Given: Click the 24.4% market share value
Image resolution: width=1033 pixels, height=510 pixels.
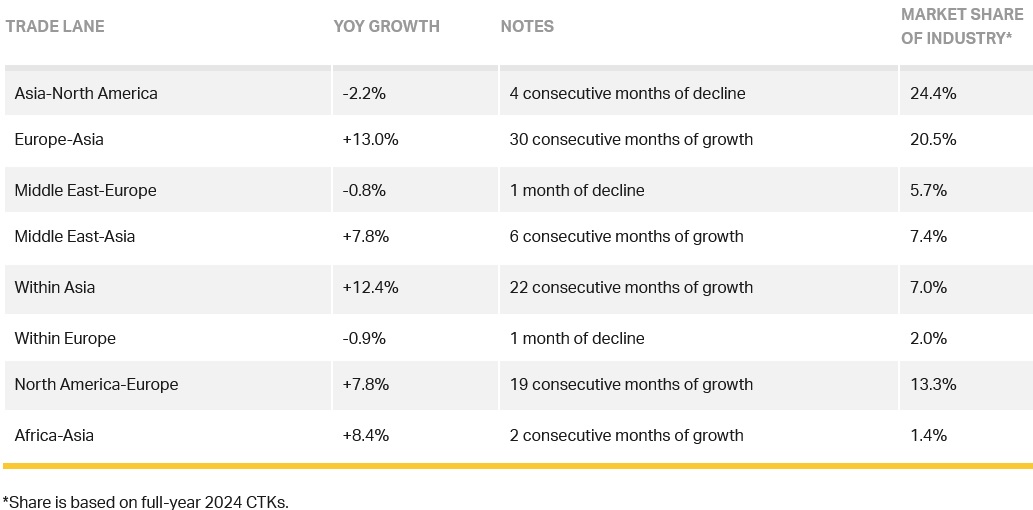Looking at the screenshot, I should point(933,93).
